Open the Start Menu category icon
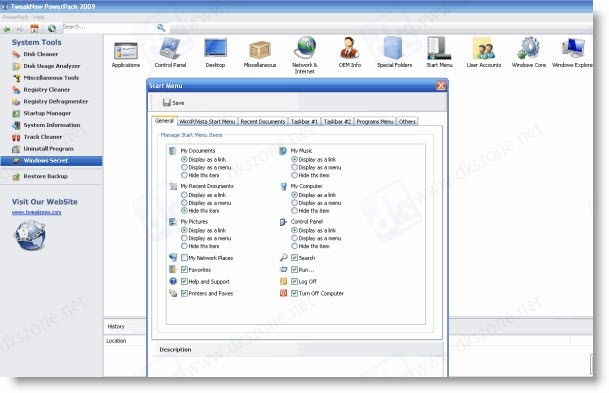The height and width of the screenshot is (393, 609). click(439, 53)
